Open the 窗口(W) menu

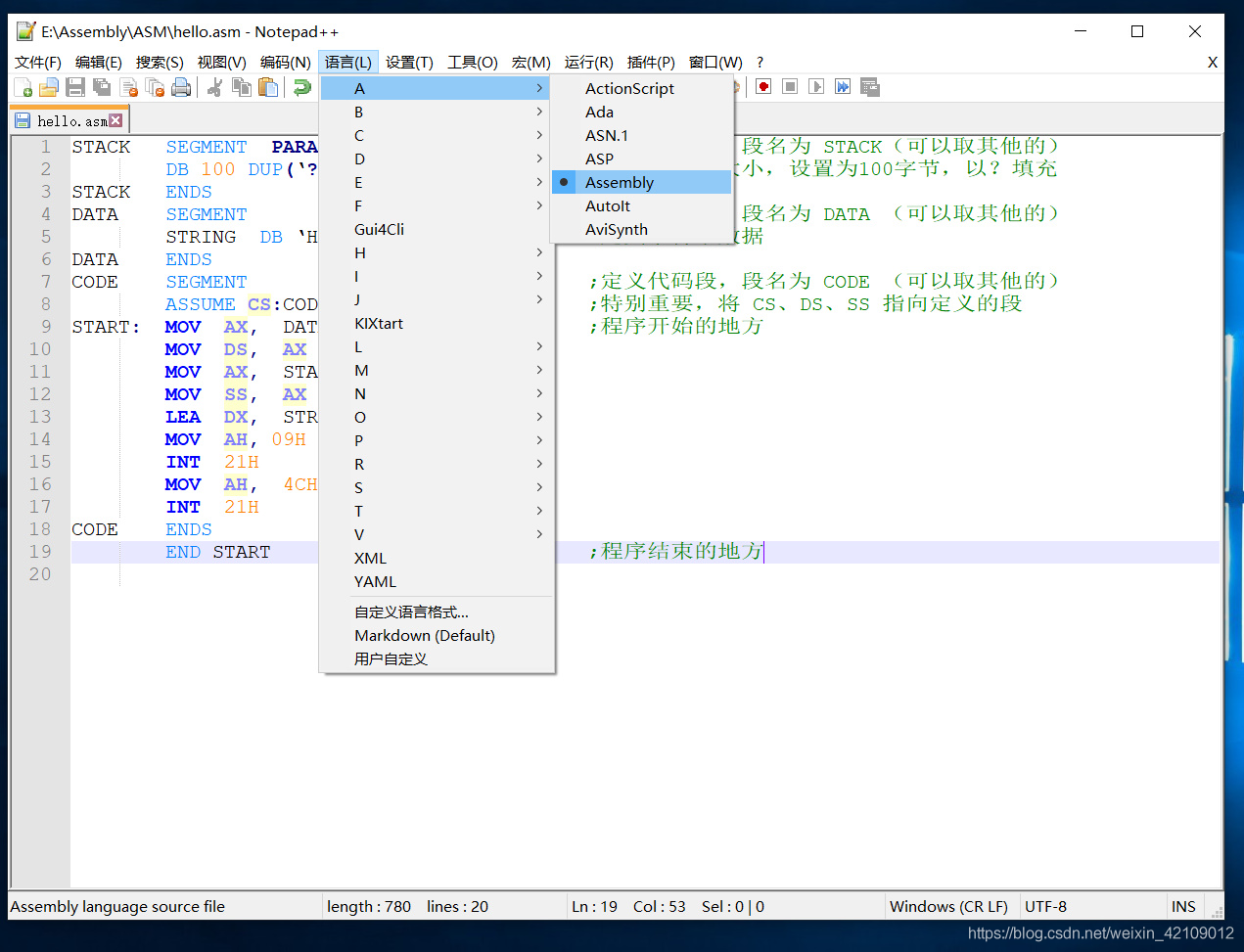pos(715,62)
